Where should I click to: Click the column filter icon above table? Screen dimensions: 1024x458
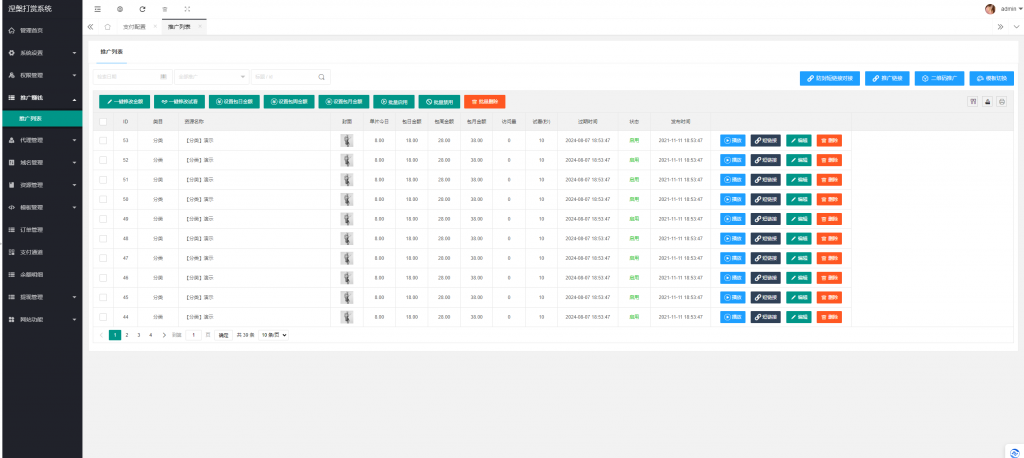pos(973,101)
